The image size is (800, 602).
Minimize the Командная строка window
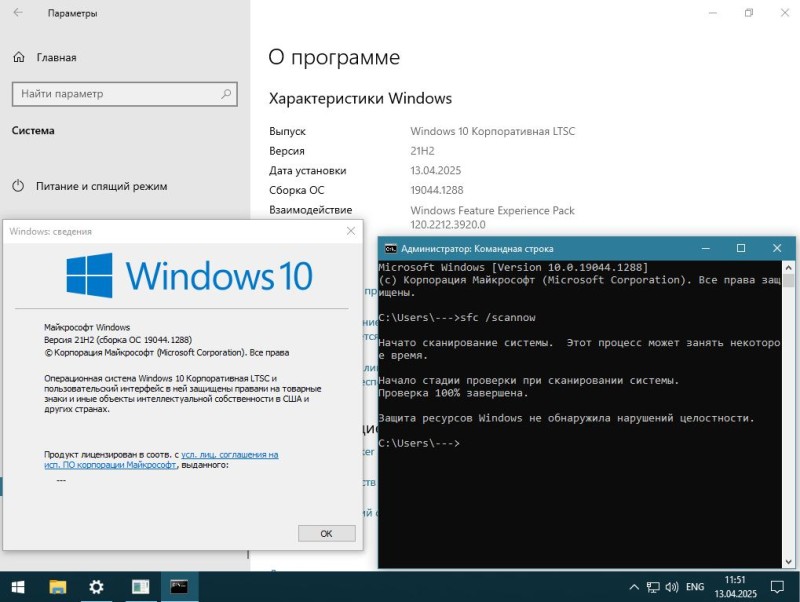point(706,248)
